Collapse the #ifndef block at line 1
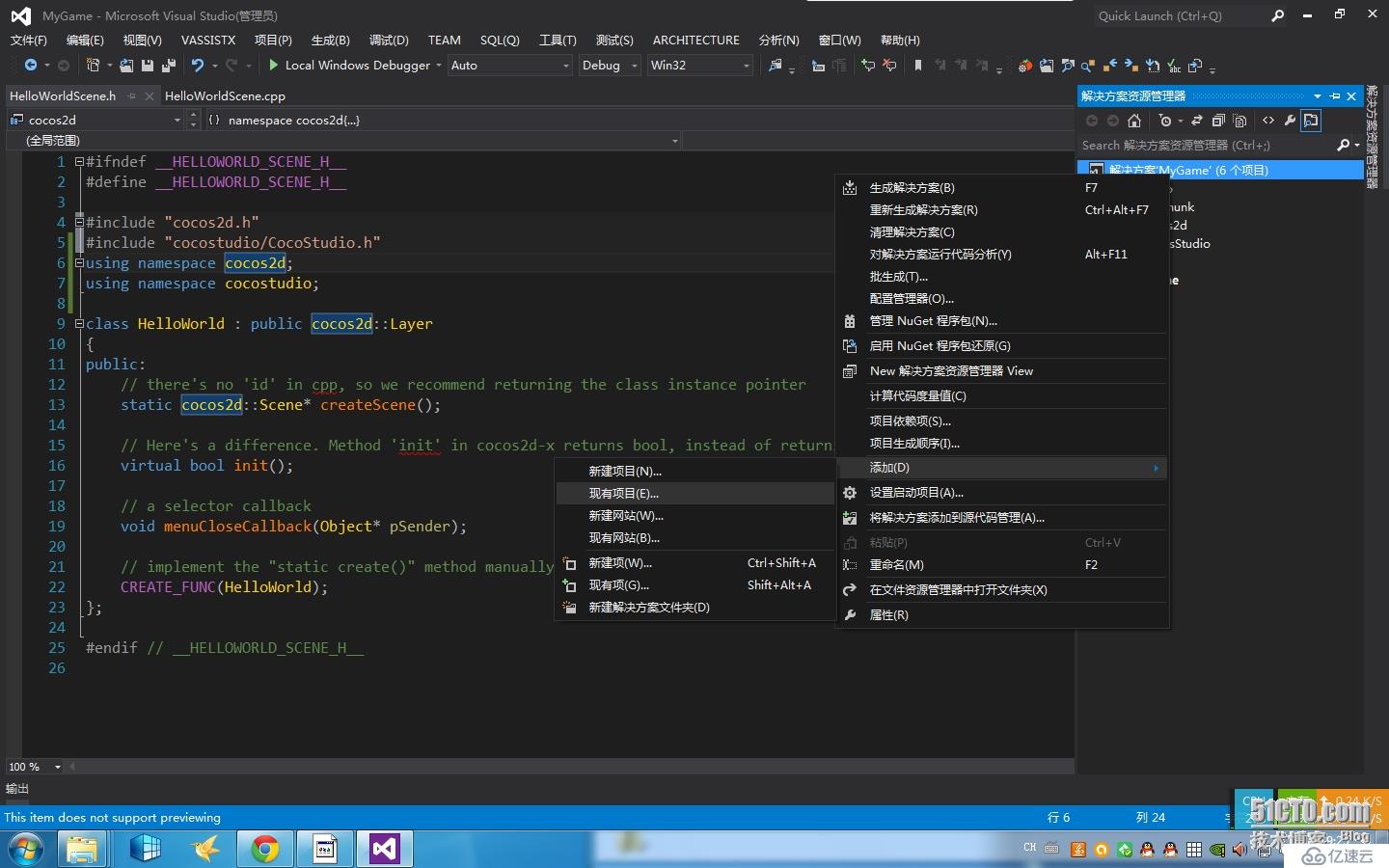Viewport: 1389px width, 868px height. 79,162
